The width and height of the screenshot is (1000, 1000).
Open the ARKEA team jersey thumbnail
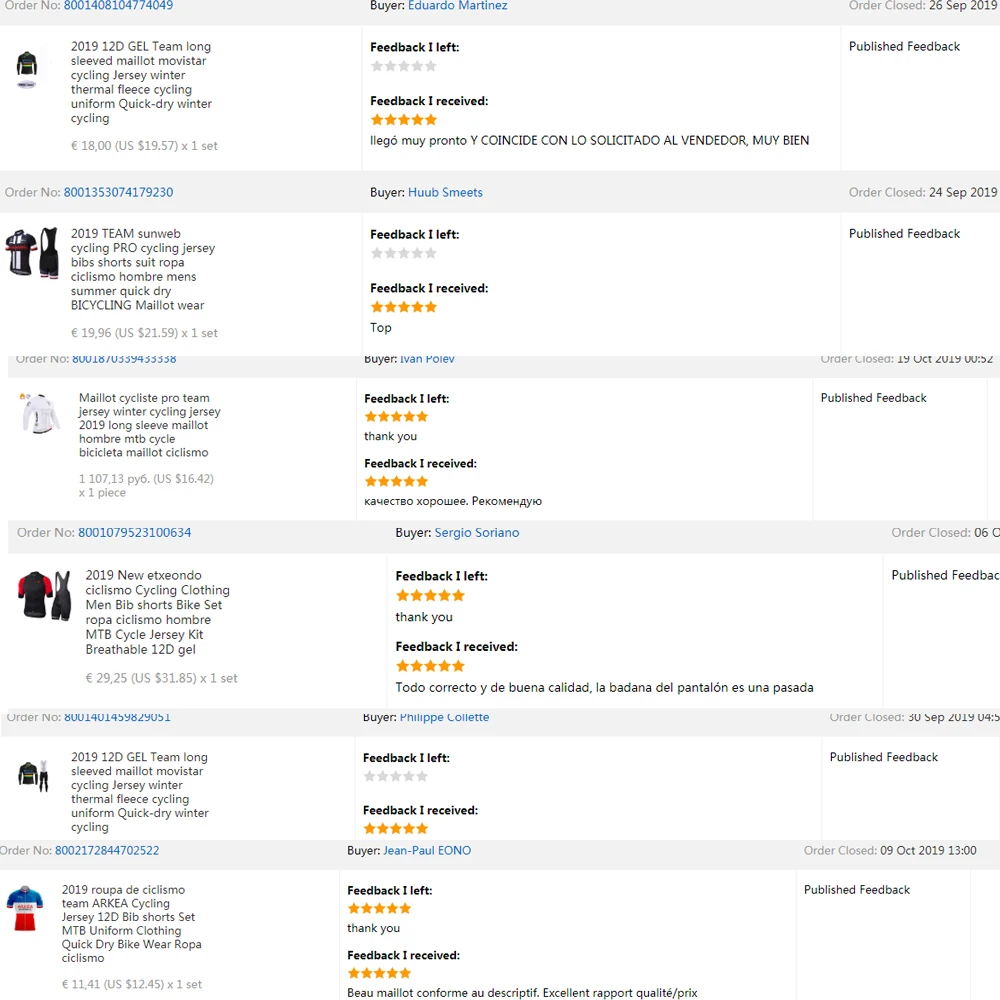tap(25, 908)
